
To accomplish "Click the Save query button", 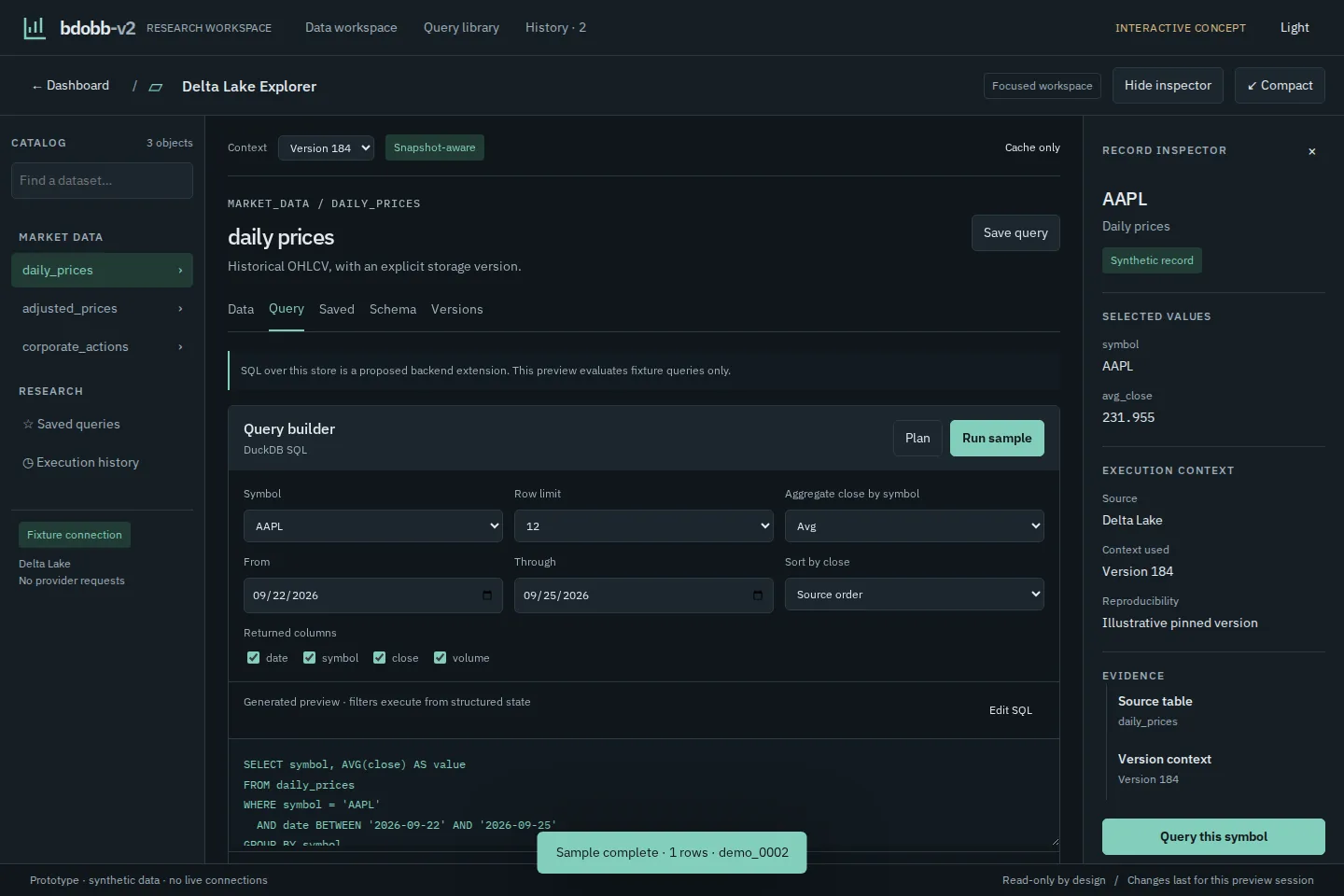I will coord(1015,233).
